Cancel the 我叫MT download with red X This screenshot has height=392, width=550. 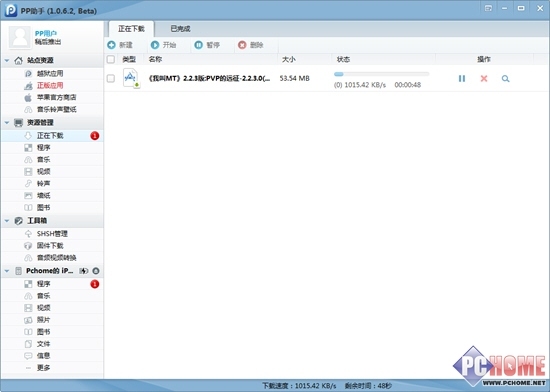coord(484,79)
